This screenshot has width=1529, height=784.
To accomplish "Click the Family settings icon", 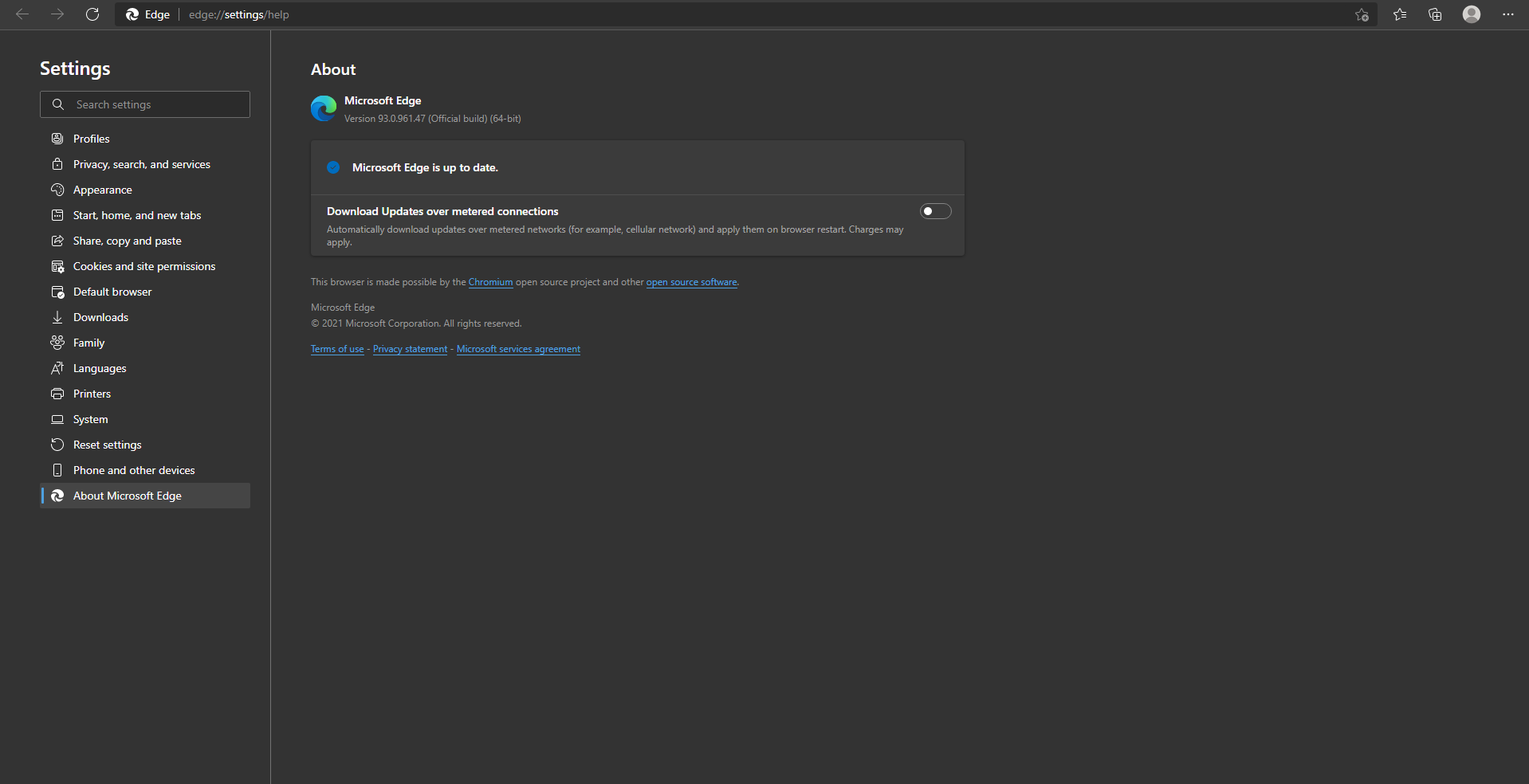I will click(x=57, y=343).
